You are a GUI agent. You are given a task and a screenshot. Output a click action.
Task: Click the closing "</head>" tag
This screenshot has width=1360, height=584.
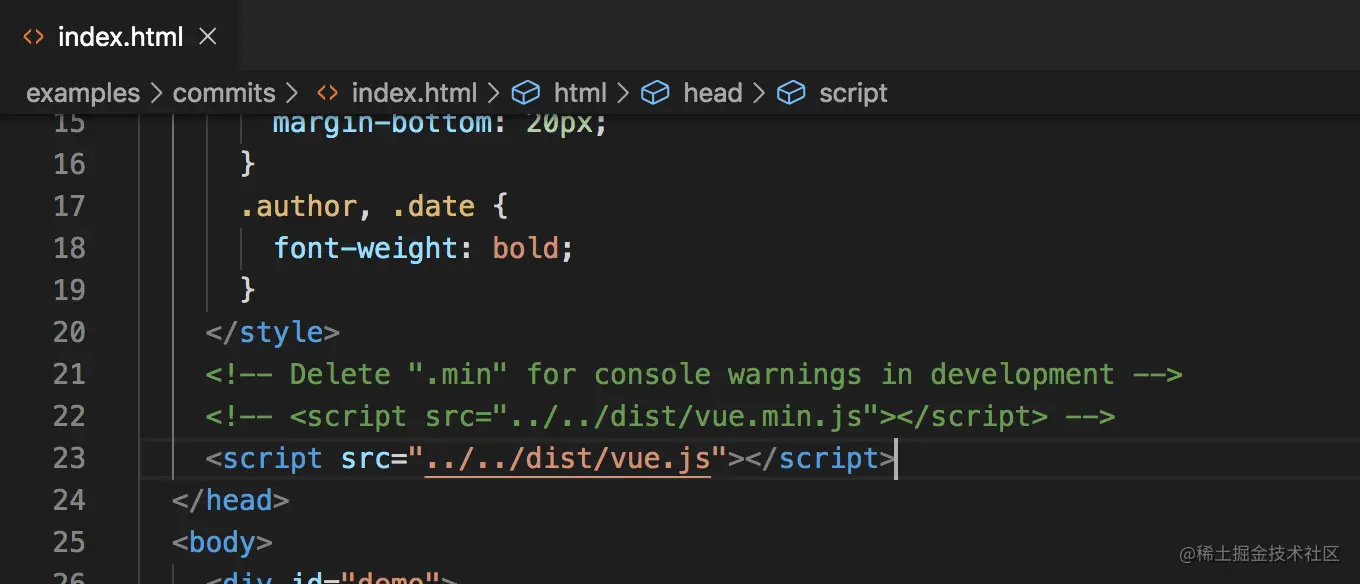231,500
